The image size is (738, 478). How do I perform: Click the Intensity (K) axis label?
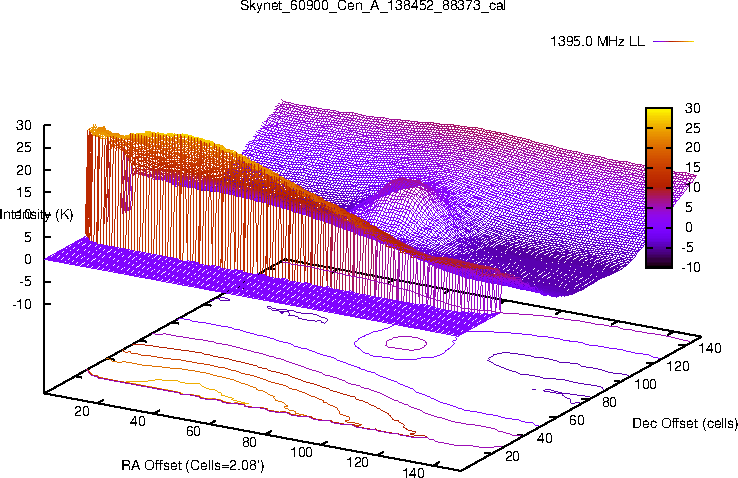37,215
